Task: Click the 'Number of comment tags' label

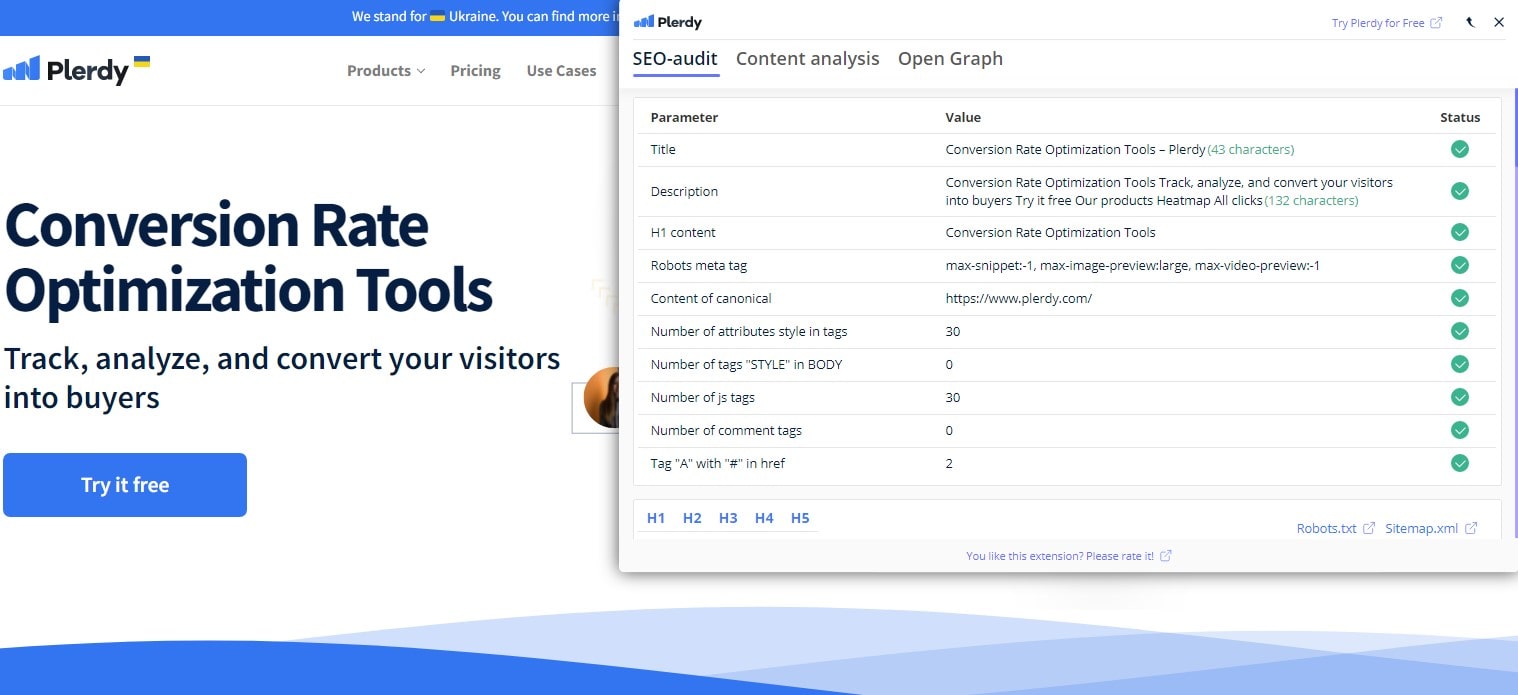Action: coord(726,430)
